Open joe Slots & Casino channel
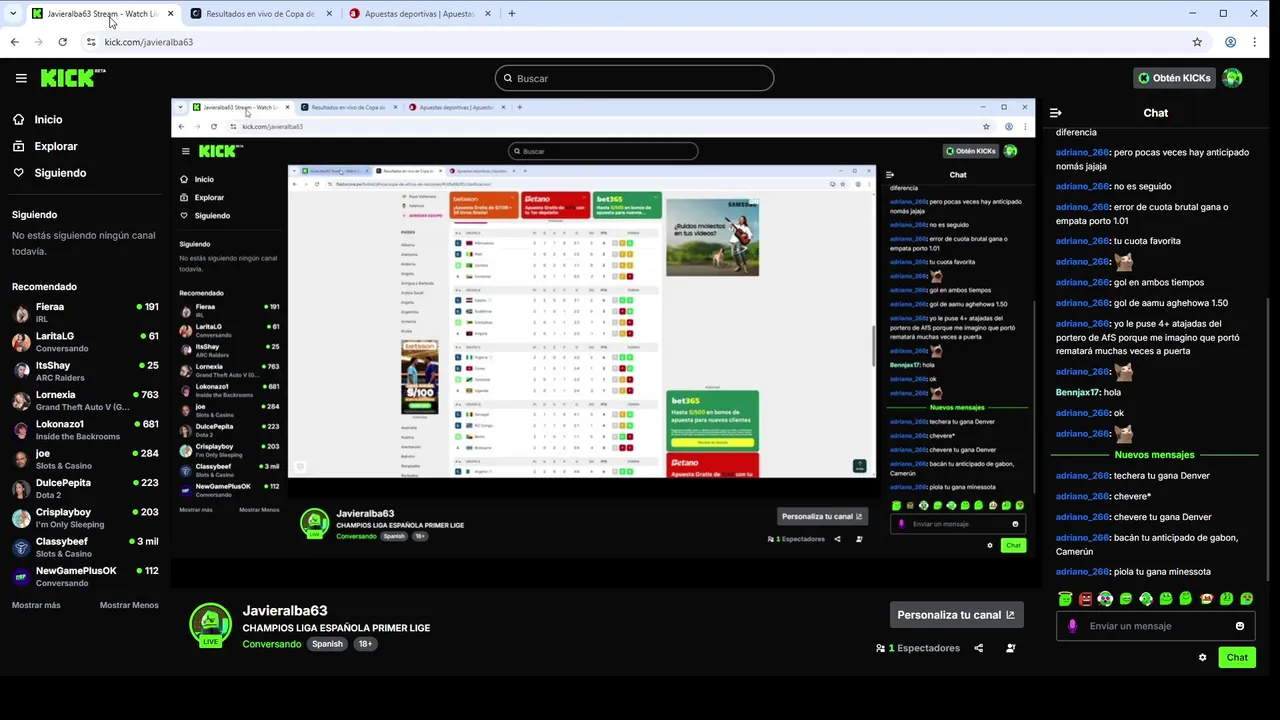1280x720 pixels. (85, 459)
